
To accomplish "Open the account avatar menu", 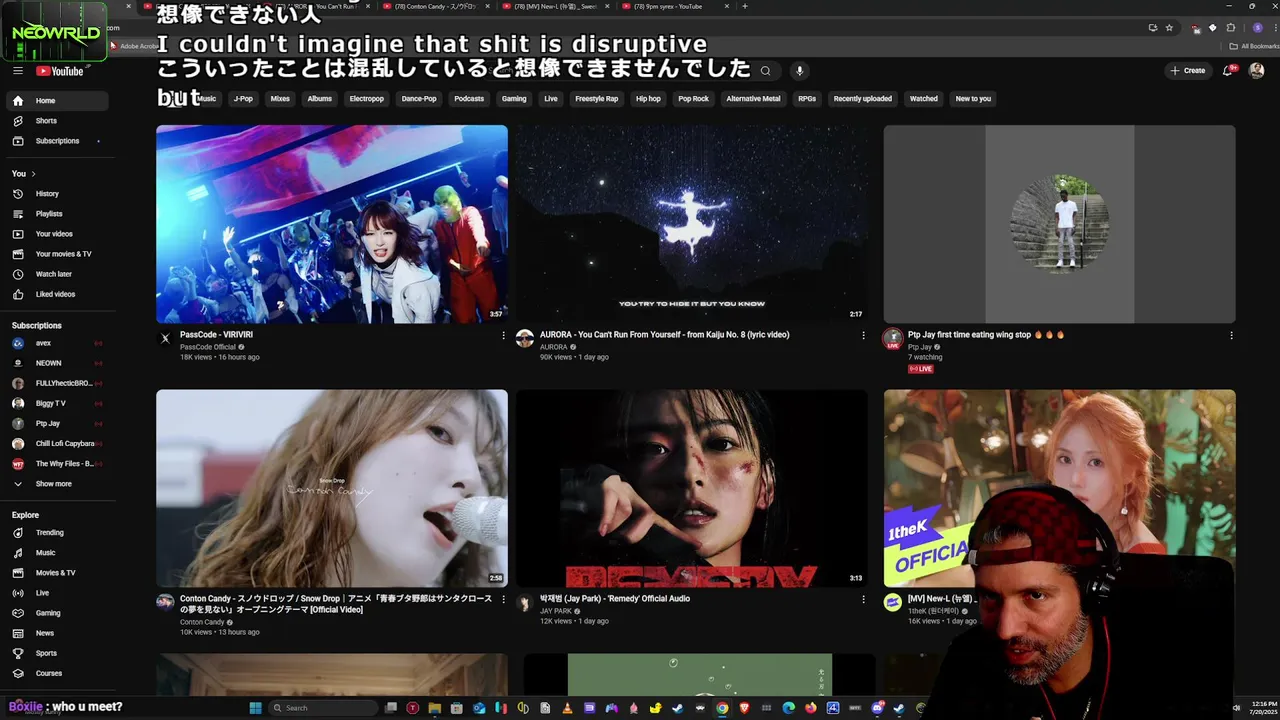I will pyautogui.click(x=1257, y=71).
